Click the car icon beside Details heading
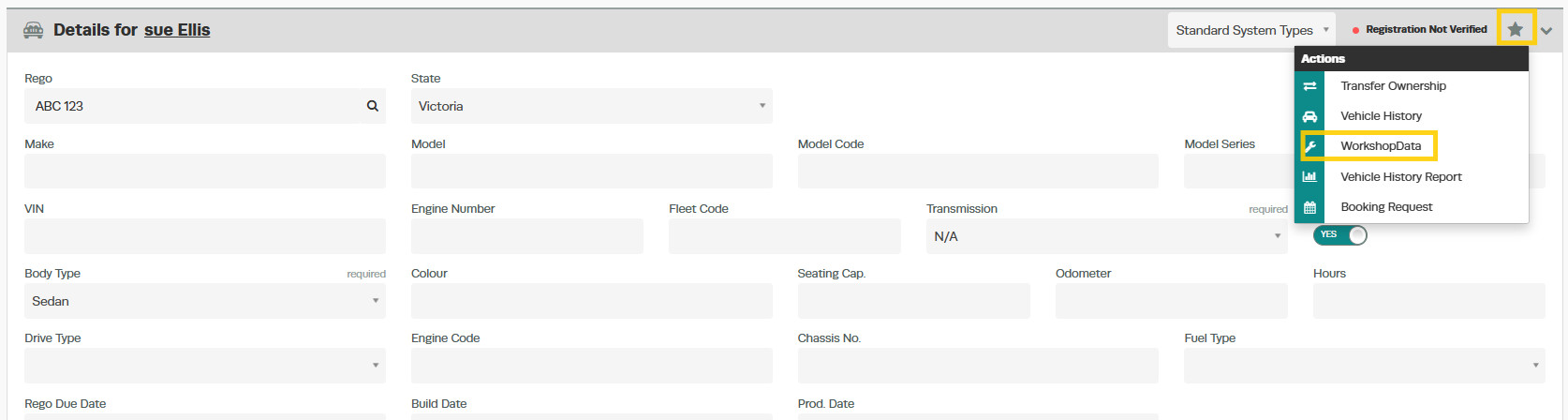Image resolution: width=1568 pixels, height=420 pixels. [x=33, y=30]
